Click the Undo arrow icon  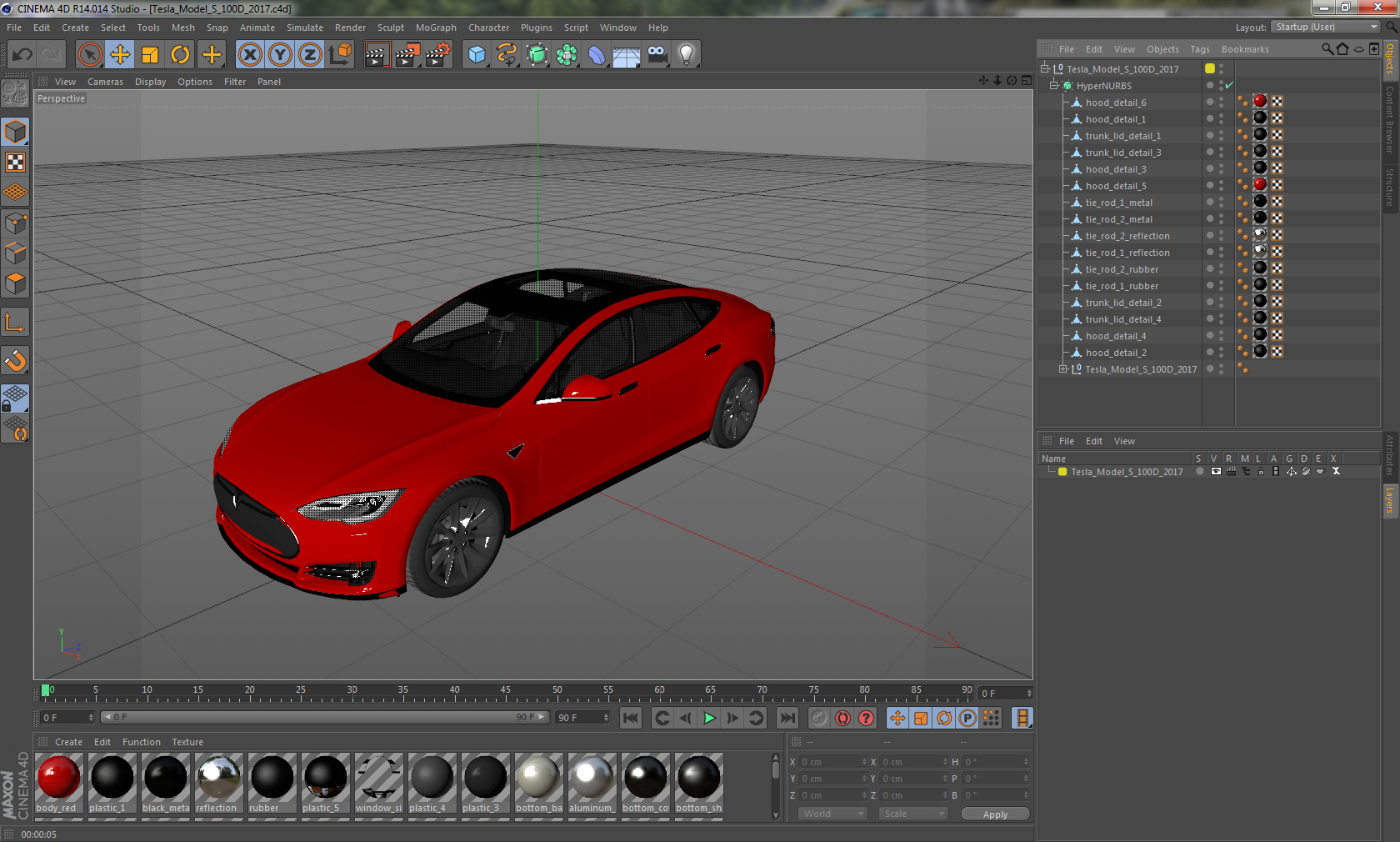(22, 55)
